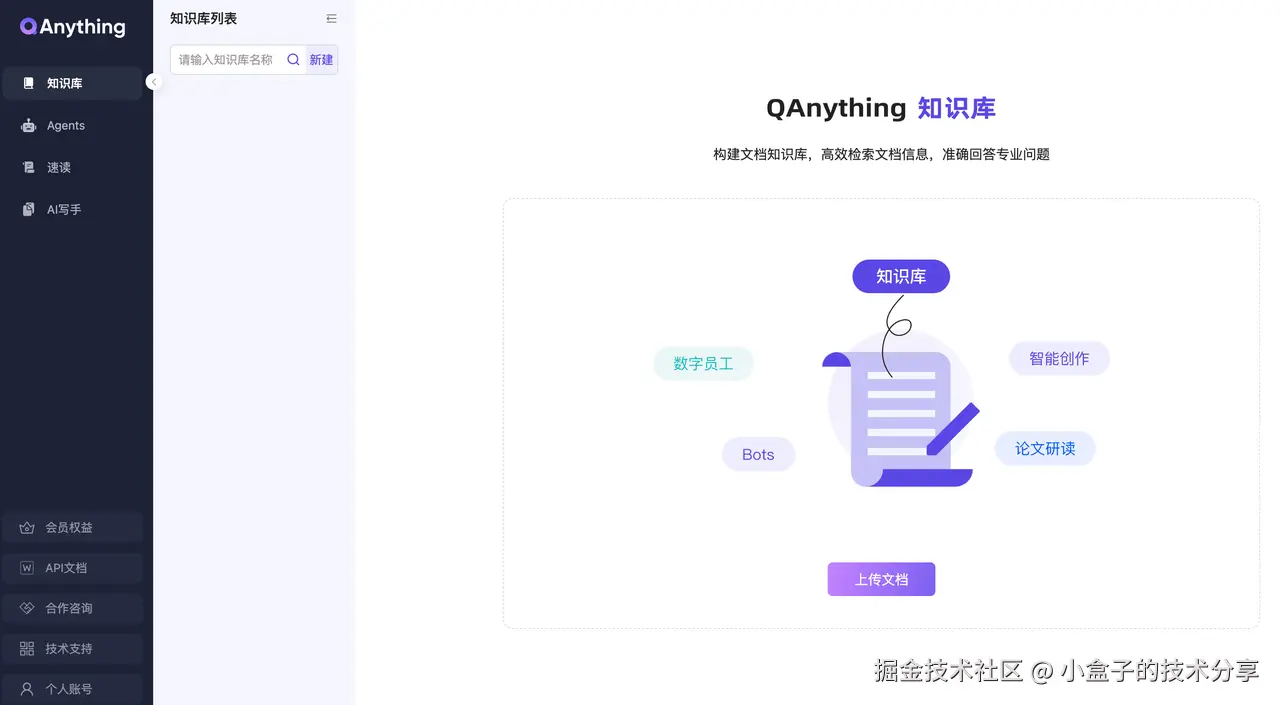Open API文档 menu entry
Viewport: 1280px width, 705px height.
[72, 567]
